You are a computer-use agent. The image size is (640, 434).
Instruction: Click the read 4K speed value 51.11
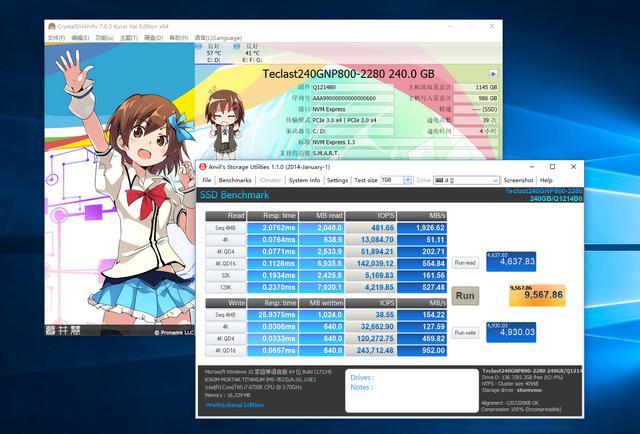[422, 240]
